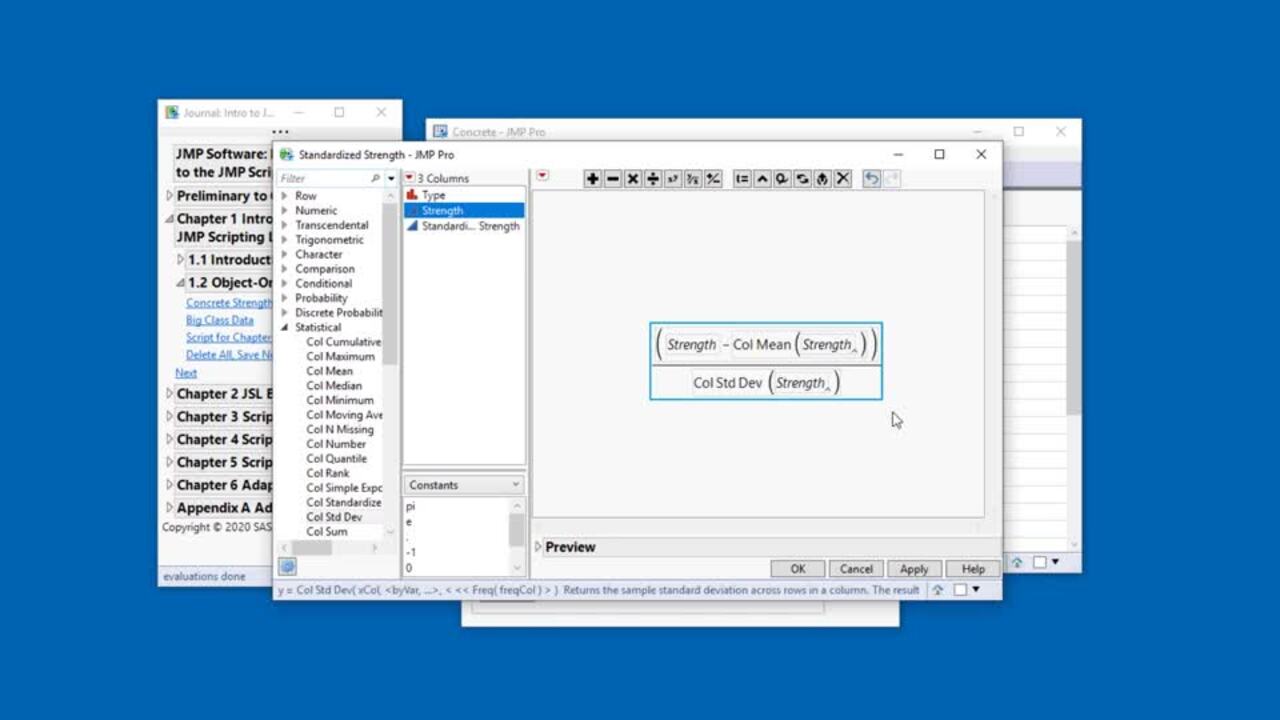Click the Apply button
Viewport: 1280px width, 720px height.
(x=914, y=568)
